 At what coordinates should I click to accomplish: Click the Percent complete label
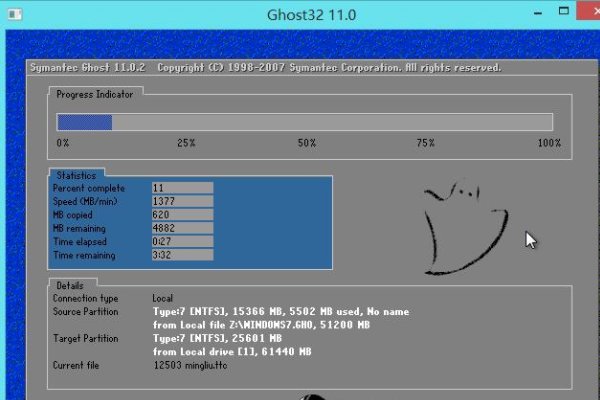coord(89,188)
